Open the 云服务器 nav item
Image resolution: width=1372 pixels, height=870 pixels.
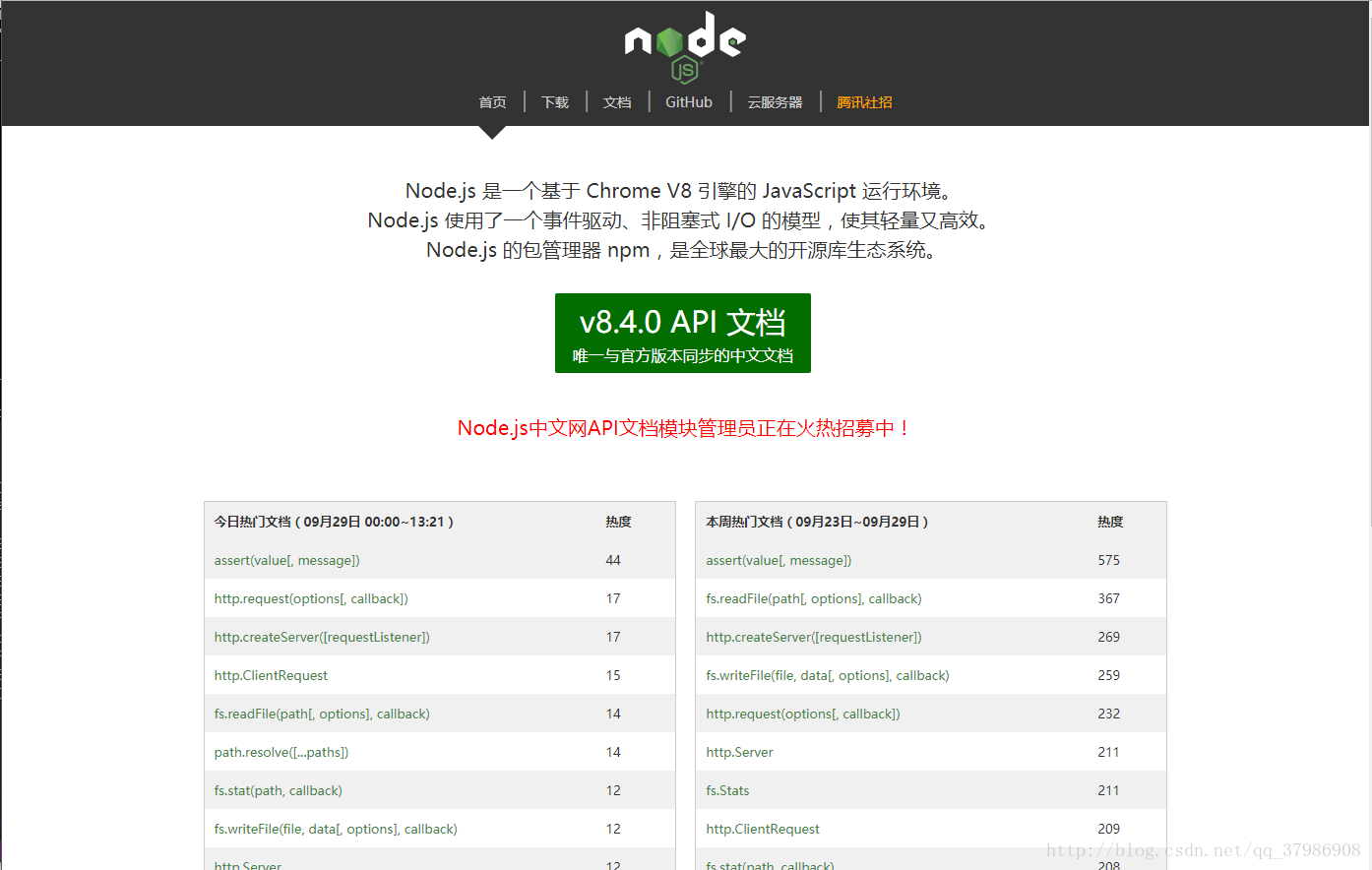coord(775,102)
